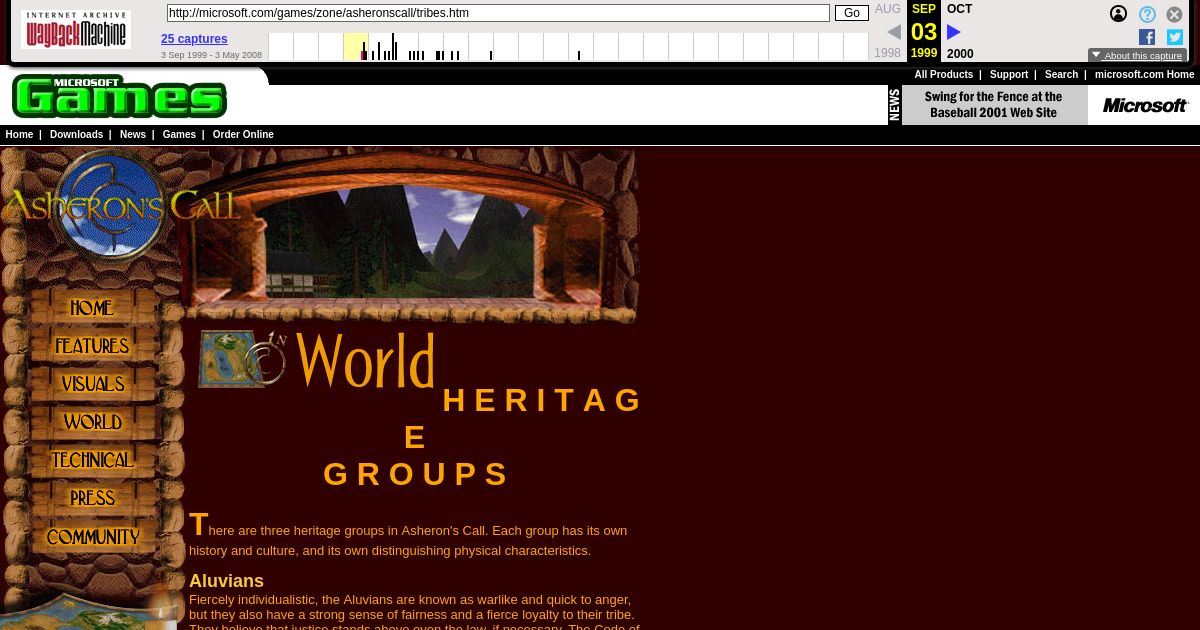Go to microsoft.com Home link
The width and height of the screenshot is (1200, 630).
(1144, 75)
